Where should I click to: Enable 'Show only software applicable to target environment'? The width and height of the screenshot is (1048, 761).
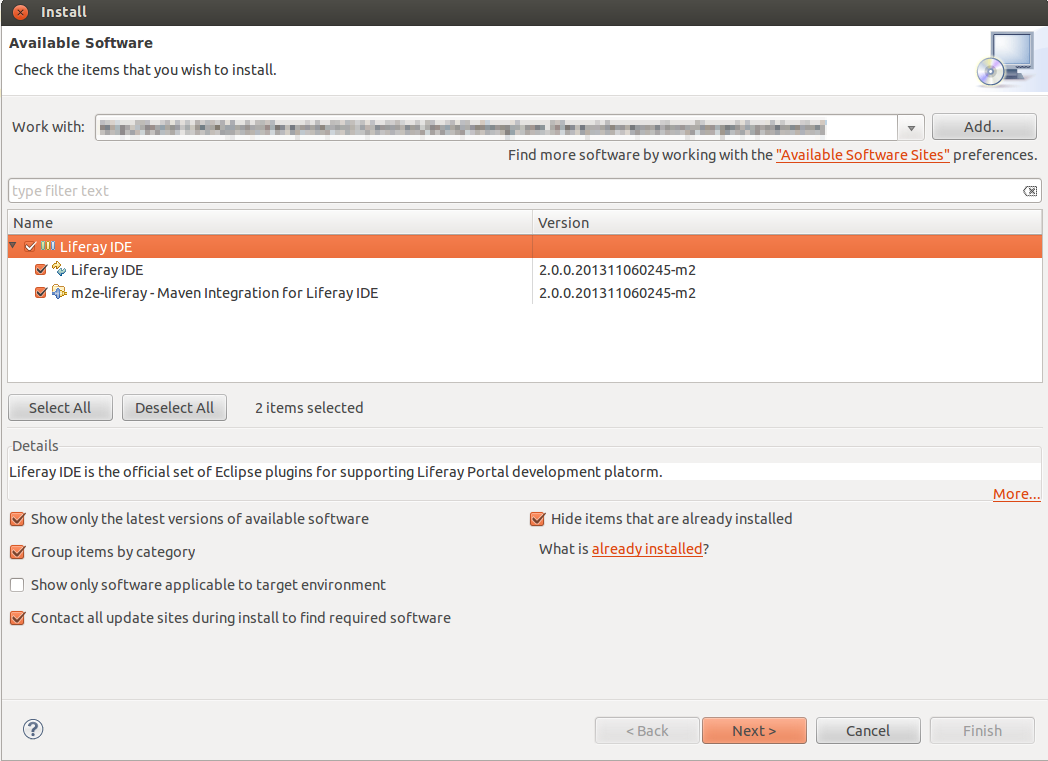(x=18, y=585)
